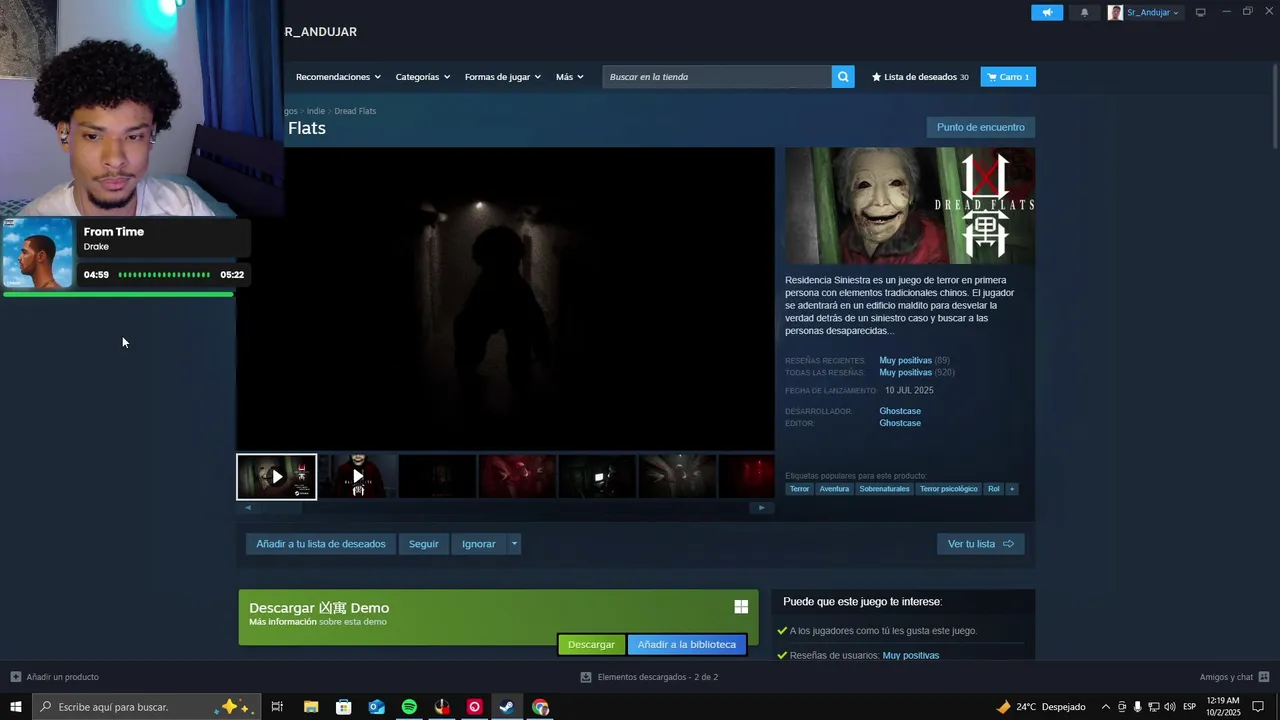
Task: Open the Carro shopping cart
Action: click(x=1008, y=77)
